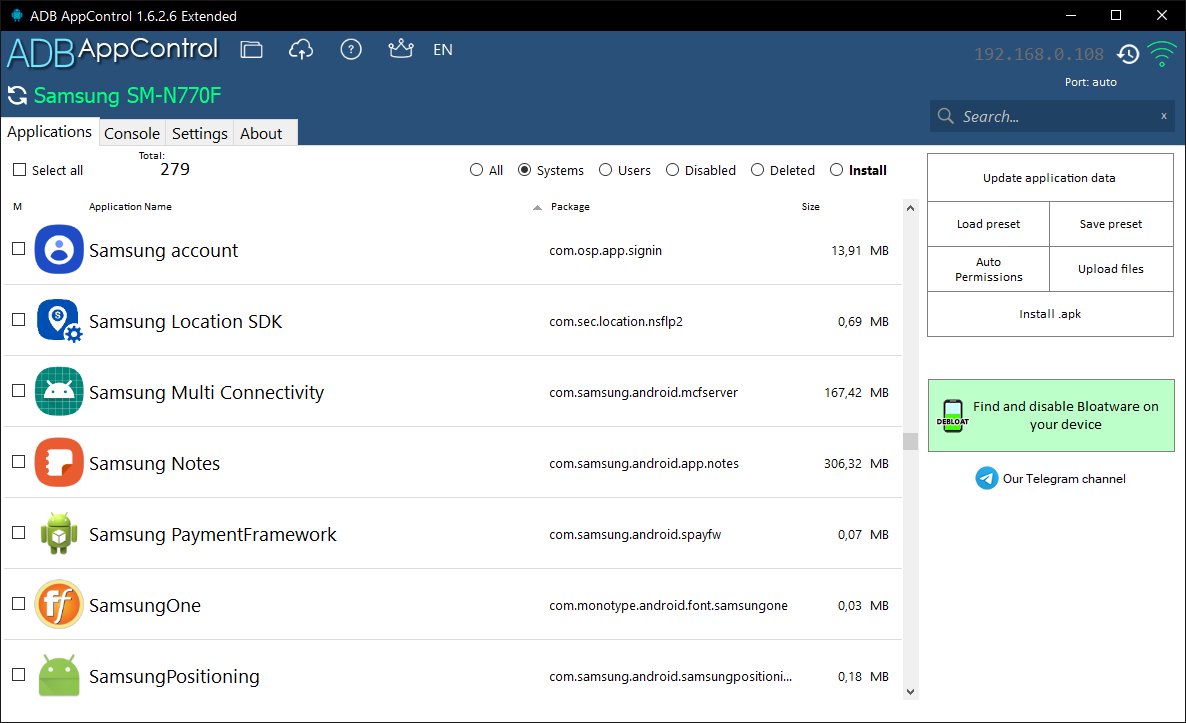Click the connection history clock icon
1186x723 pixels.
pos(1128,54)
